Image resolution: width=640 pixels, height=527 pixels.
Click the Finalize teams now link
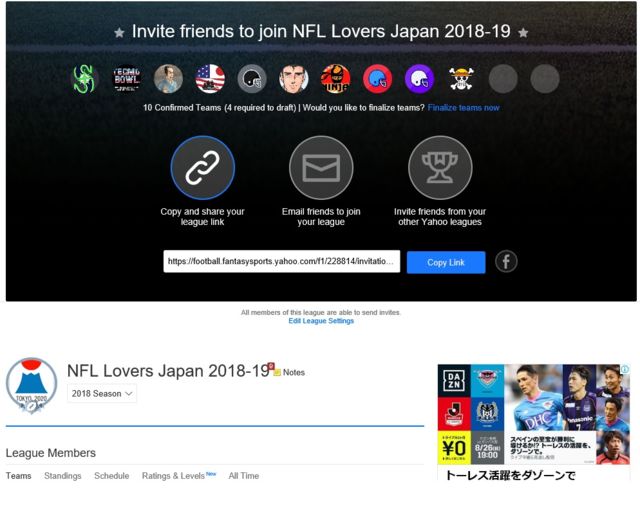tap(463, 108)
